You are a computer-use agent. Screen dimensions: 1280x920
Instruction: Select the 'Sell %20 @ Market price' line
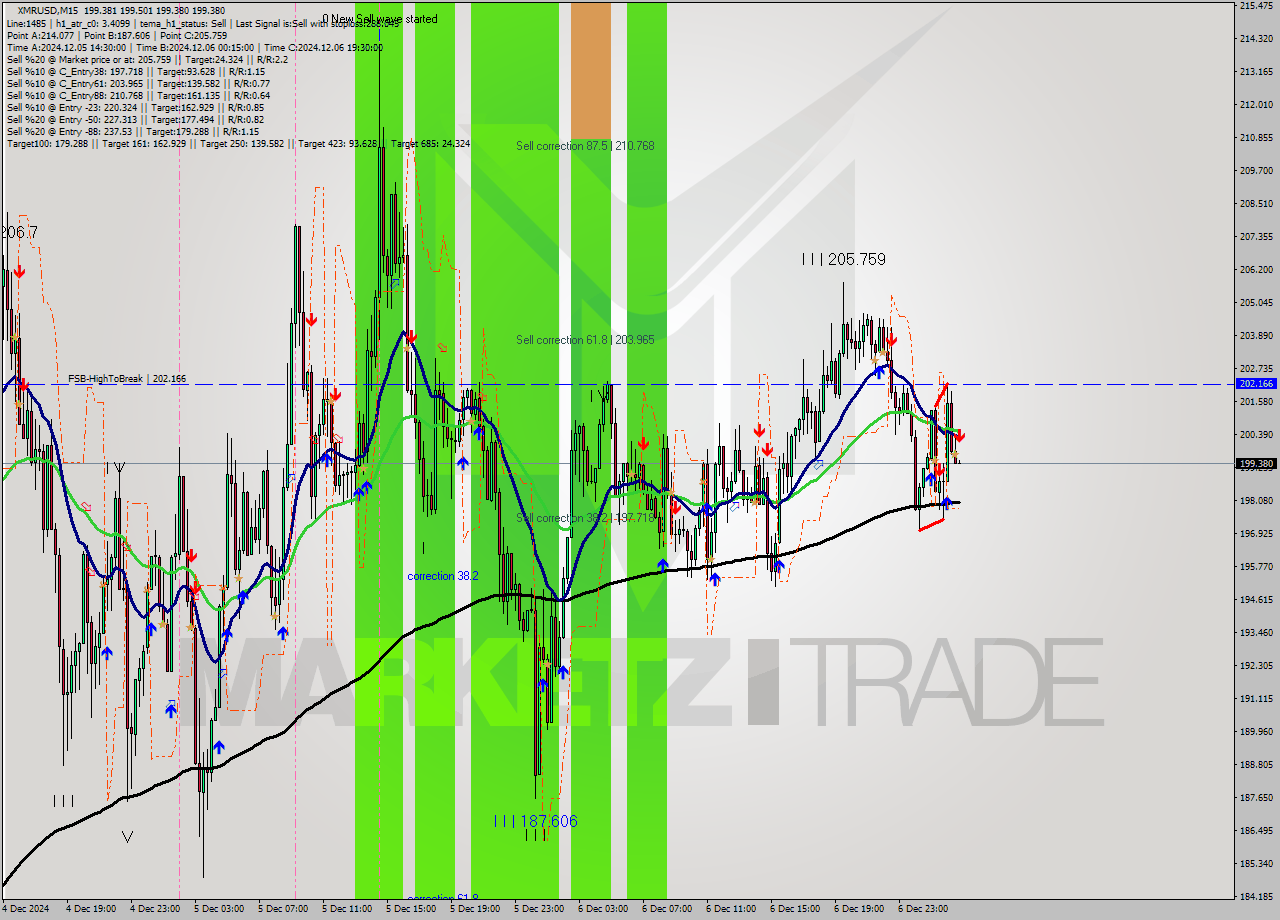coord(147,59)
